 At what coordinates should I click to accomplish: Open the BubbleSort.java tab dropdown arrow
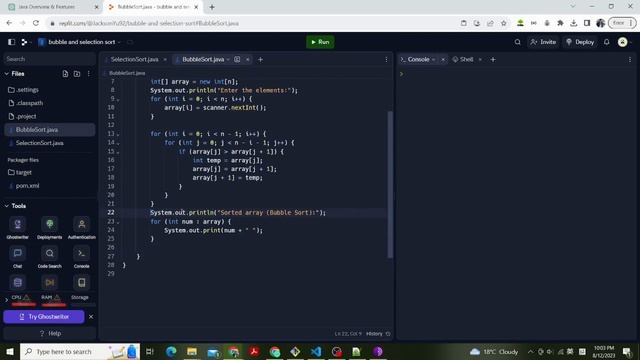pyautogui.click(x=228, y=60)
